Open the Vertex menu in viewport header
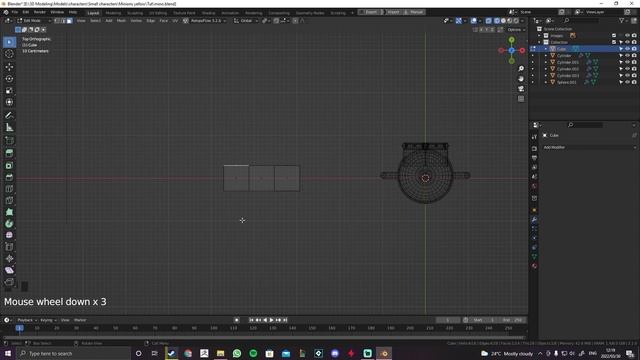Screen dimensions: 640x360 pyautogui.click(x=136, y=20)
